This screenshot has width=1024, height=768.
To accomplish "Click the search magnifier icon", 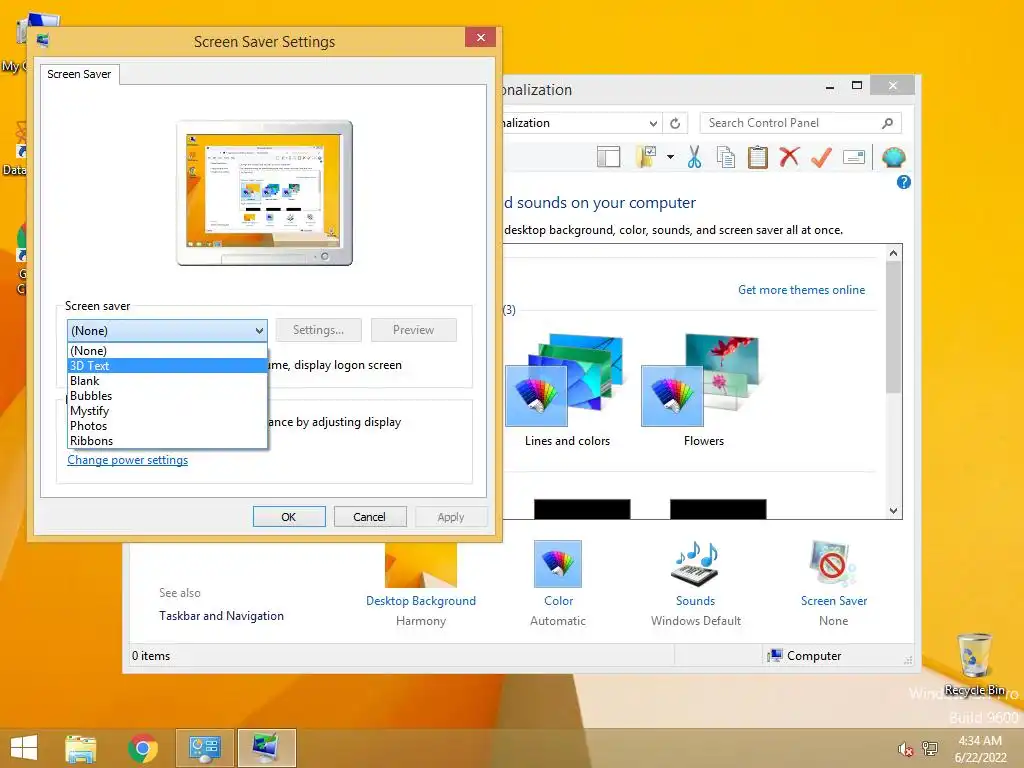I will point(888,123).
